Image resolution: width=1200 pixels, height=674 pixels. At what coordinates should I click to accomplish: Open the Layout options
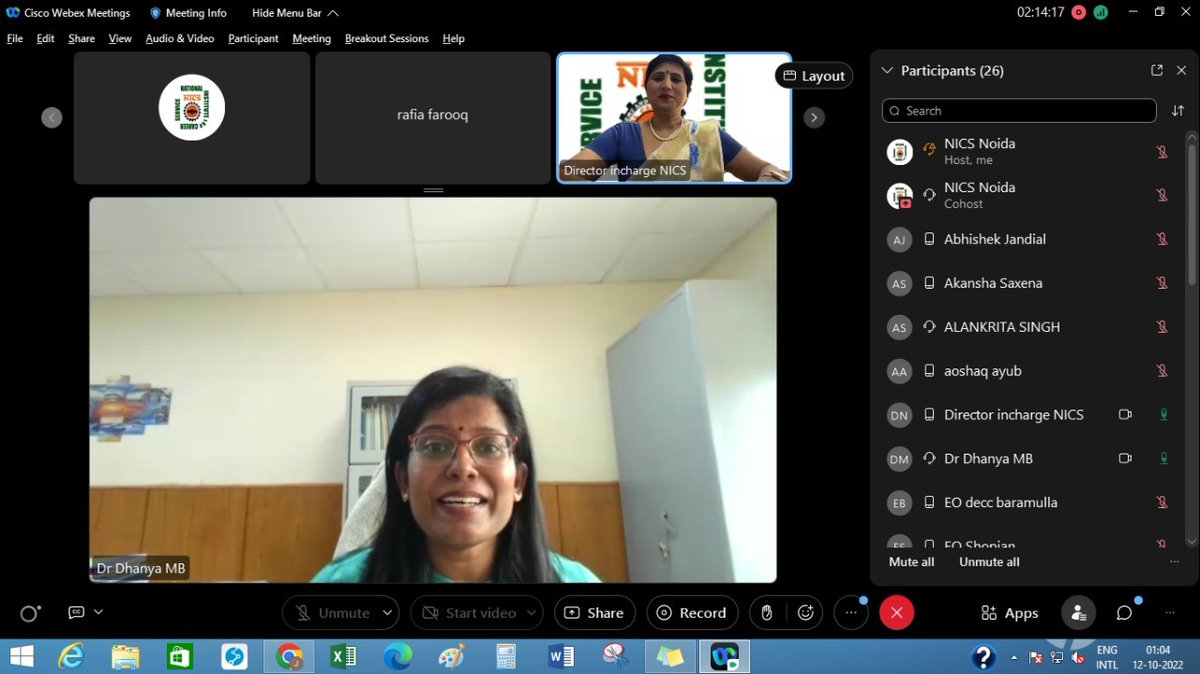coord(814,76)
